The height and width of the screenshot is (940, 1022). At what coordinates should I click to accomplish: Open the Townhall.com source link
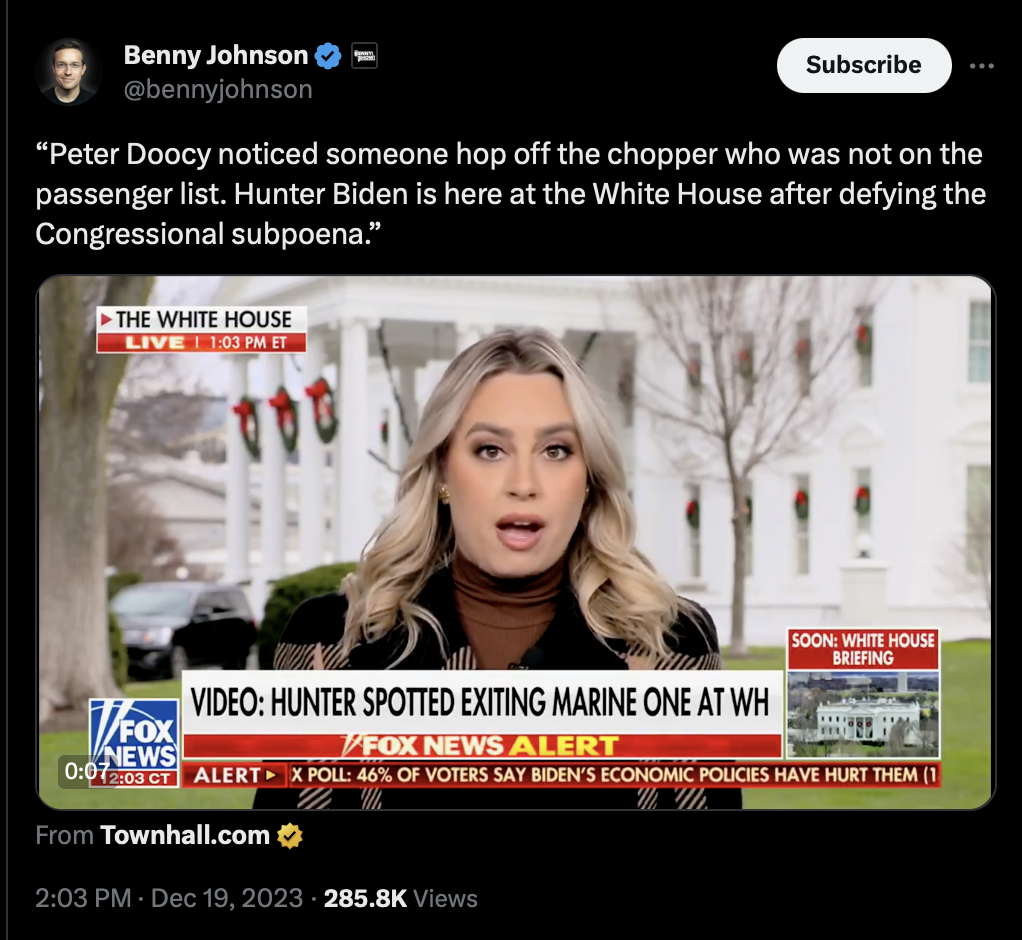point(185,835)
